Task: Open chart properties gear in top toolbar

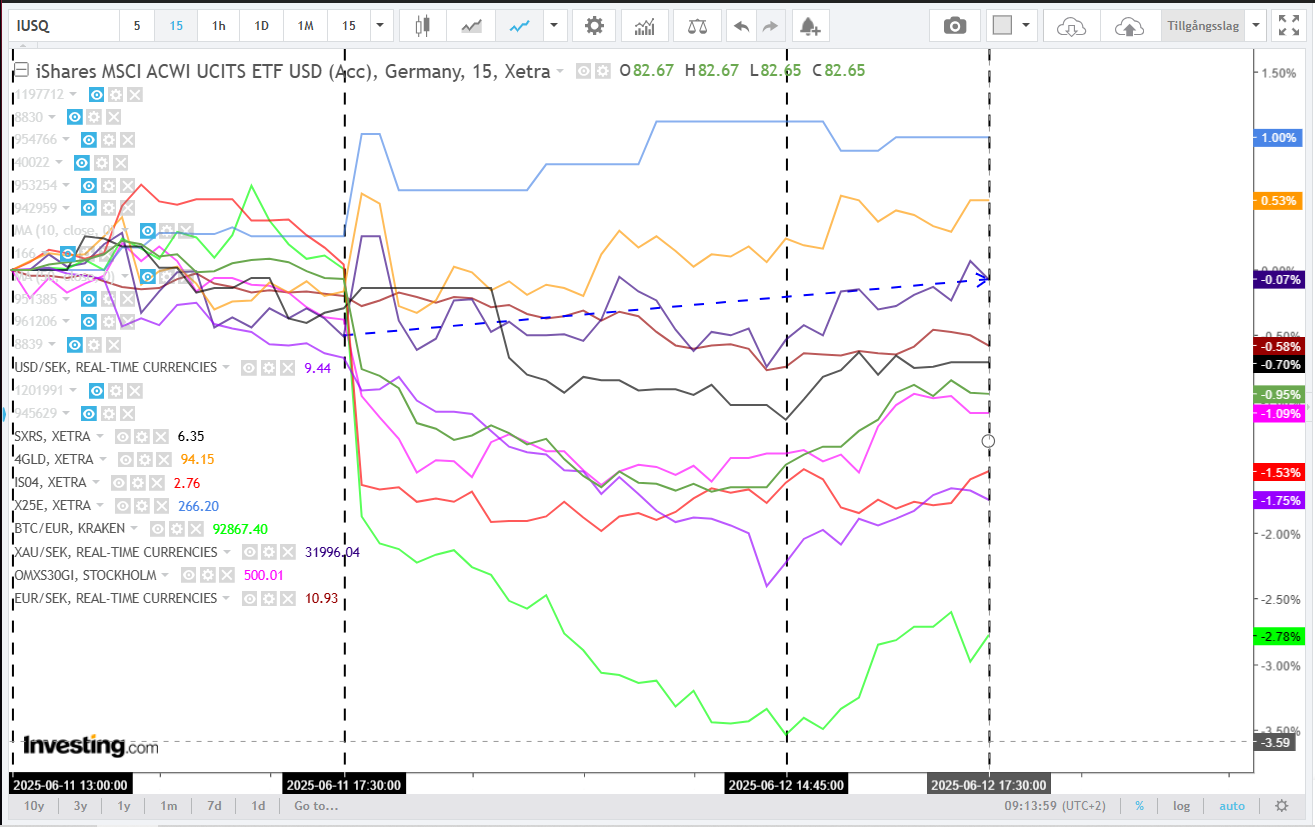Action: click(594, 26)
